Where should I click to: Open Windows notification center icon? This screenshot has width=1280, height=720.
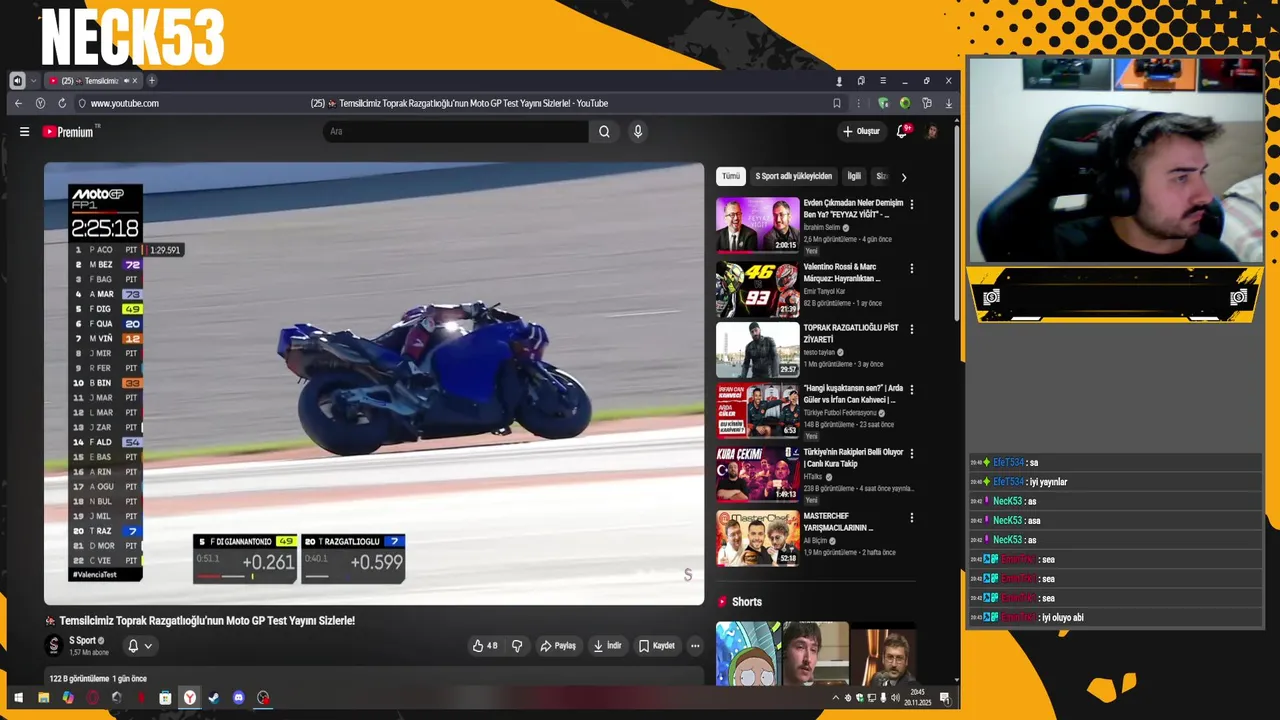point(944,698)
